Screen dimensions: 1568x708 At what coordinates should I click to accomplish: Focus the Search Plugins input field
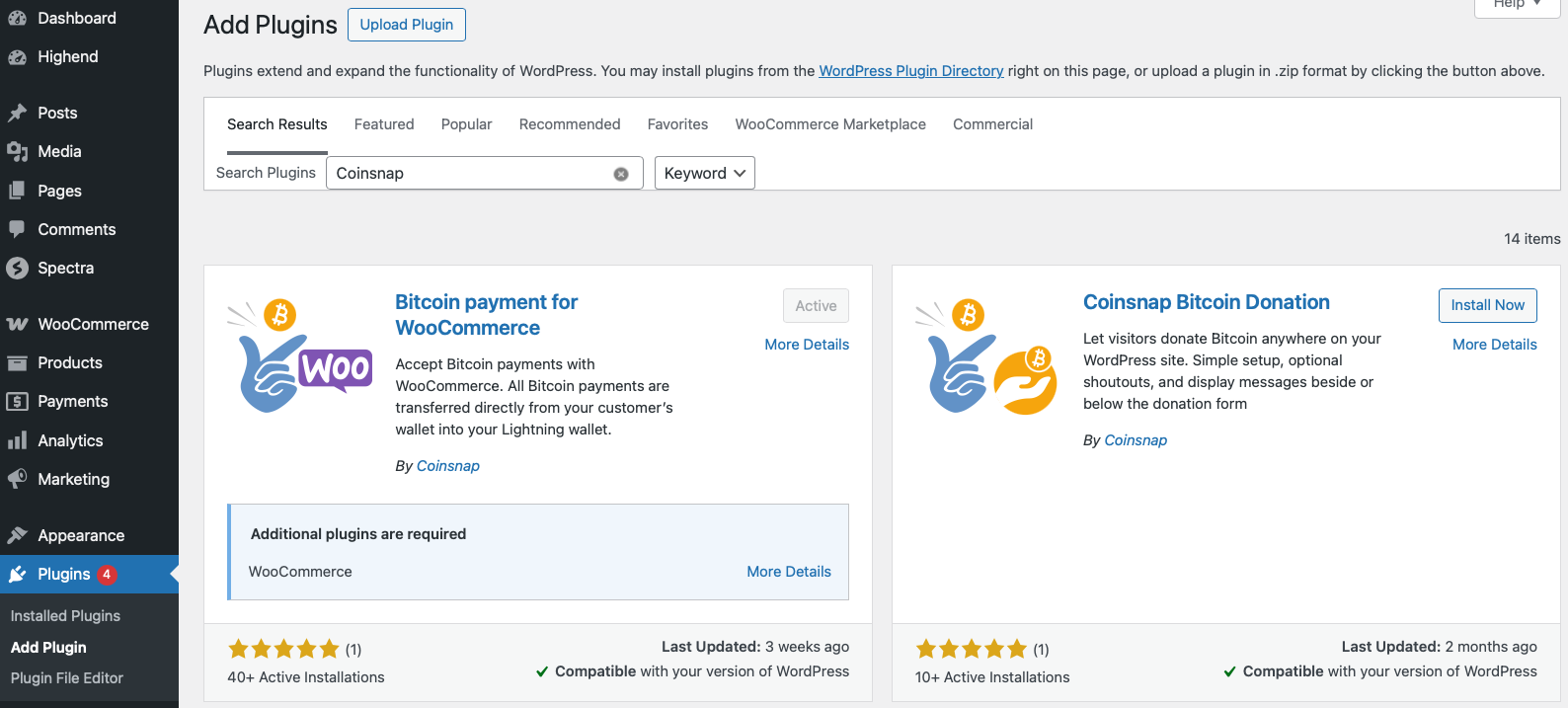tap(484, 173)
